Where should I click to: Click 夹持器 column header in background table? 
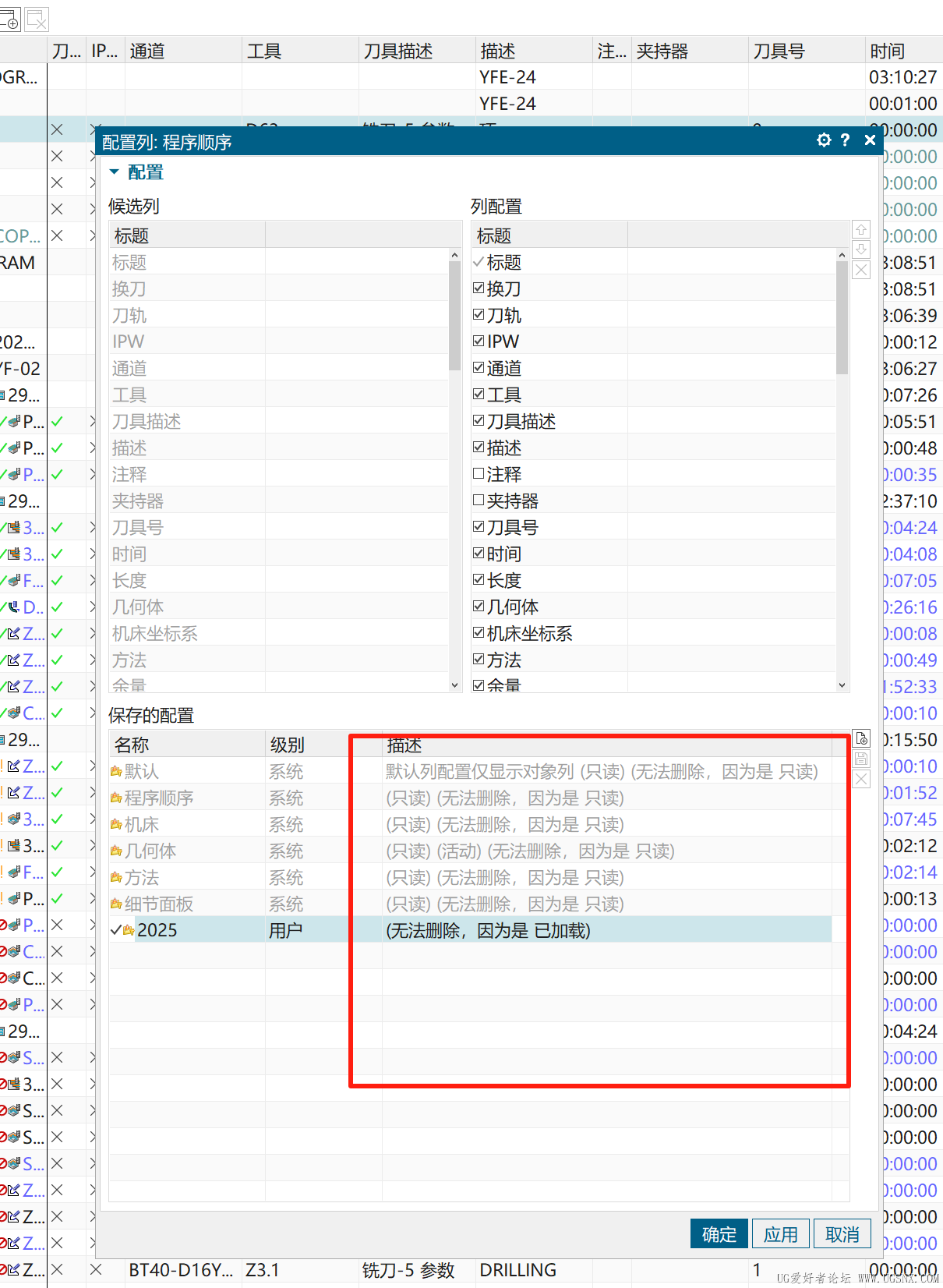click(690, 51)
